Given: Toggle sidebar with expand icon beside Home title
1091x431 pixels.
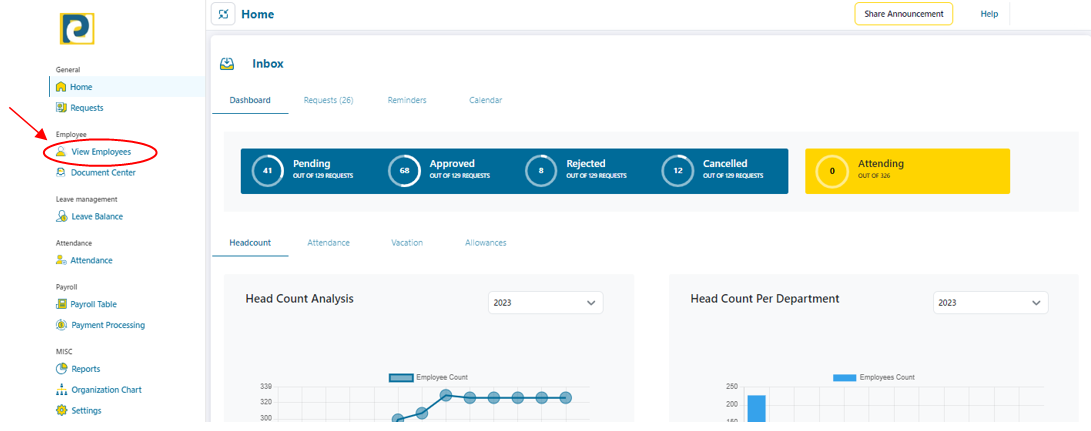Looking at the screenshot, I should coord(224,14).
